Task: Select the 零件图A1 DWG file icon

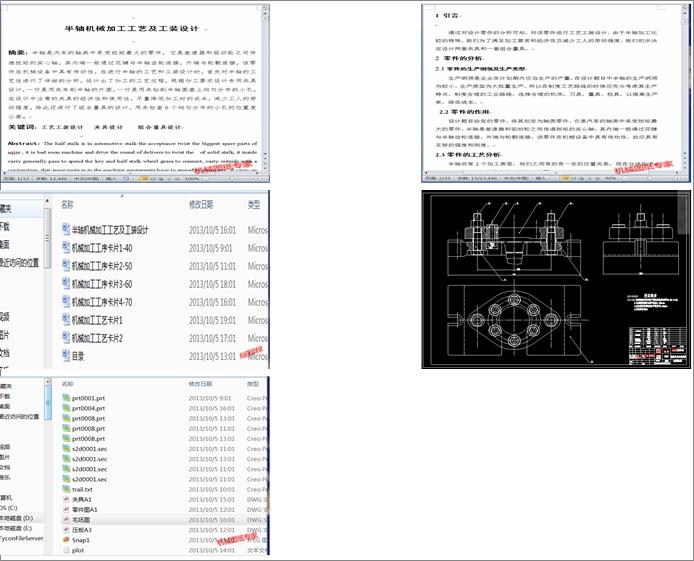Action: click(66, 510)
